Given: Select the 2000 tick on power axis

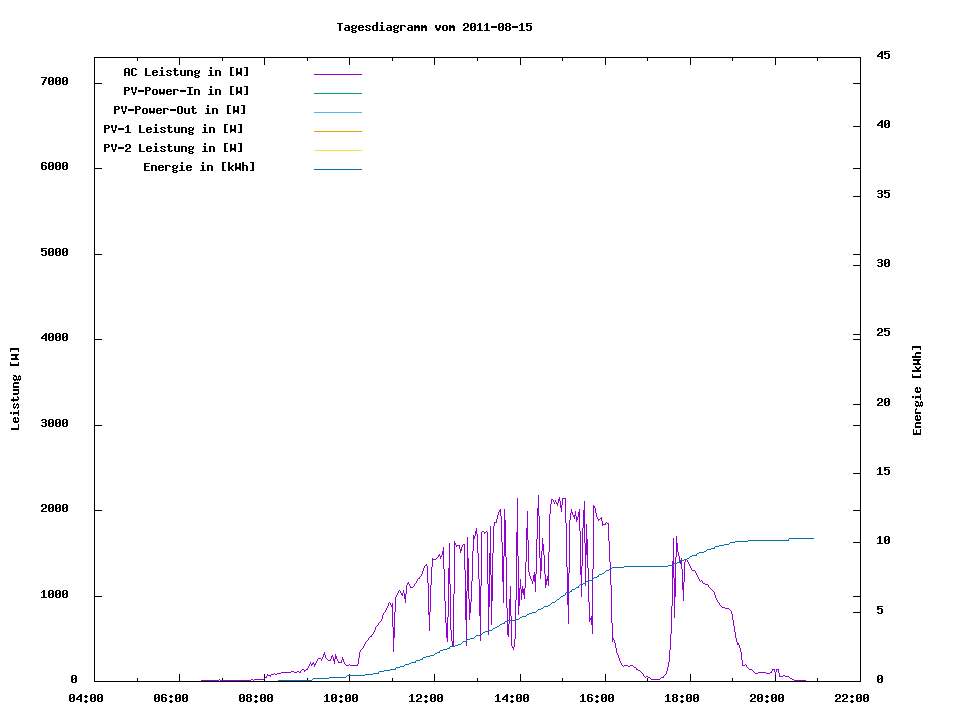Looking at the screenshot, I should 54,510.
